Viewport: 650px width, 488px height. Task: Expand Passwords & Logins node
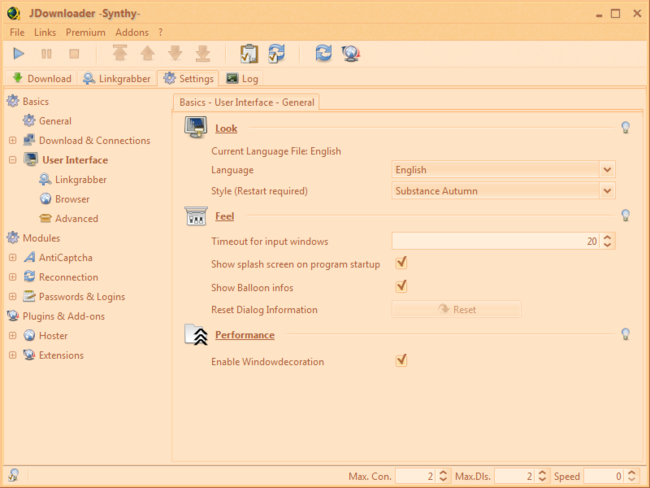tap(13, 296)
